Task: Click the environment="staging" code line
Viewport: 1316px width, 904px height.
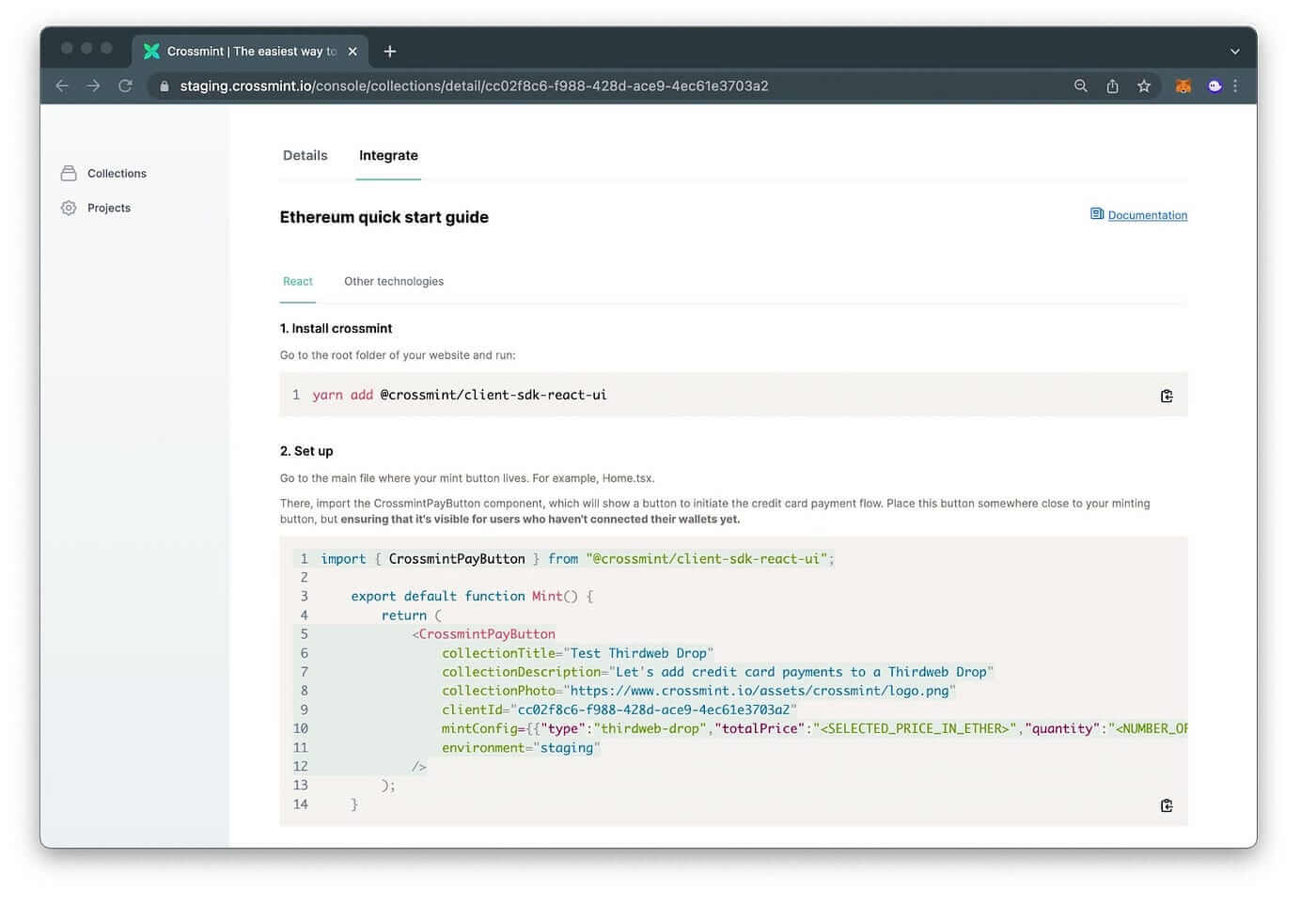Action: [x=521, y=748]
